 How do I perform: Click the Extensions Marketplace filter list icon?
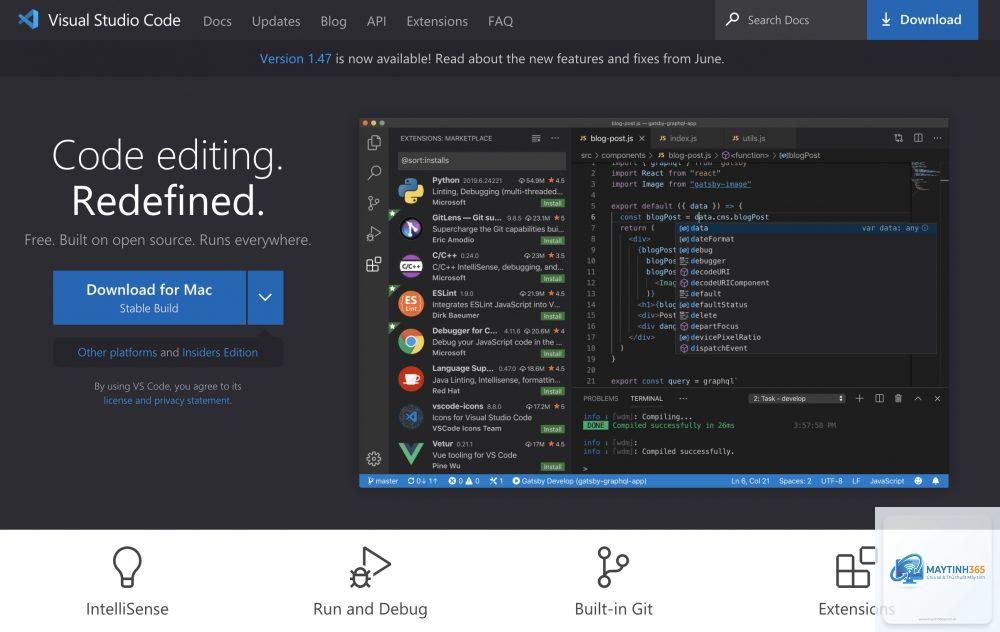click(536, 138)
